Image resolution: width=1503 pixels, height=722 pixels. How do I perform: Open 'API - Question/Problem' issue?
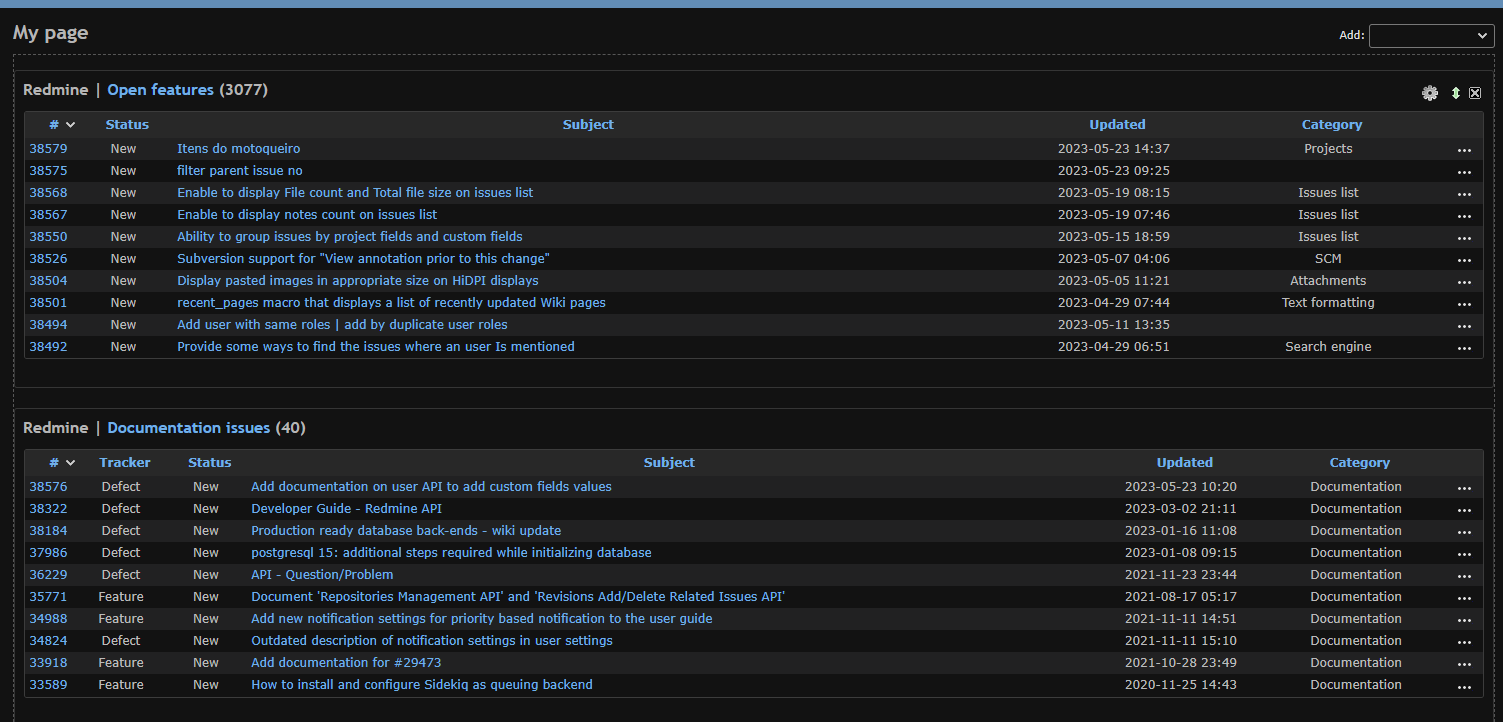pyautogui.click(x=322, y=575)
